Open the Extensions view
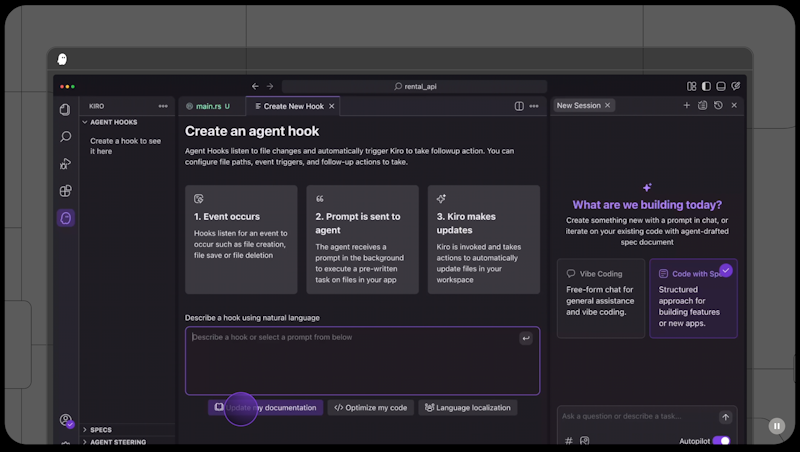The image size is (800, 452). (x=65, y=191)
